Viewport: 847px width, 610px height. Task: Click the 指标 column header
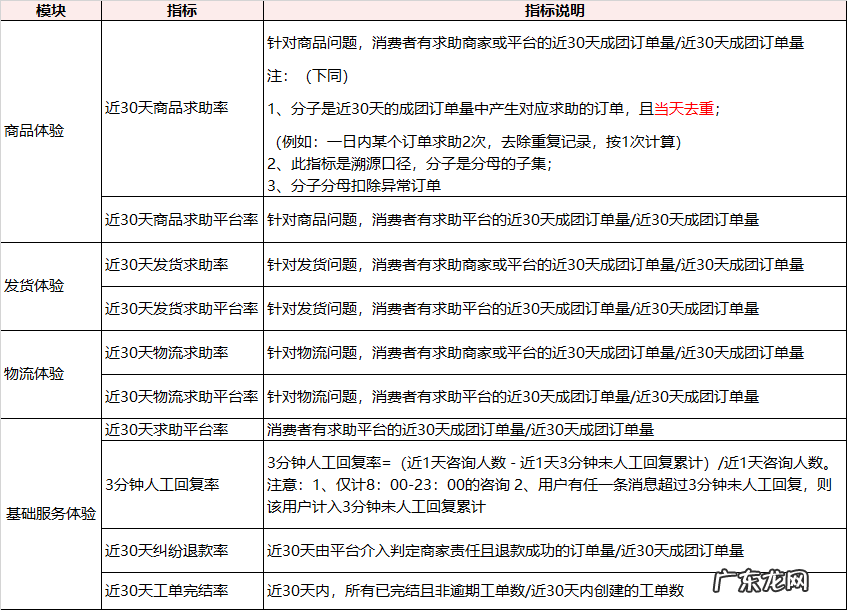pyautogui.click(x=181, y=12)
